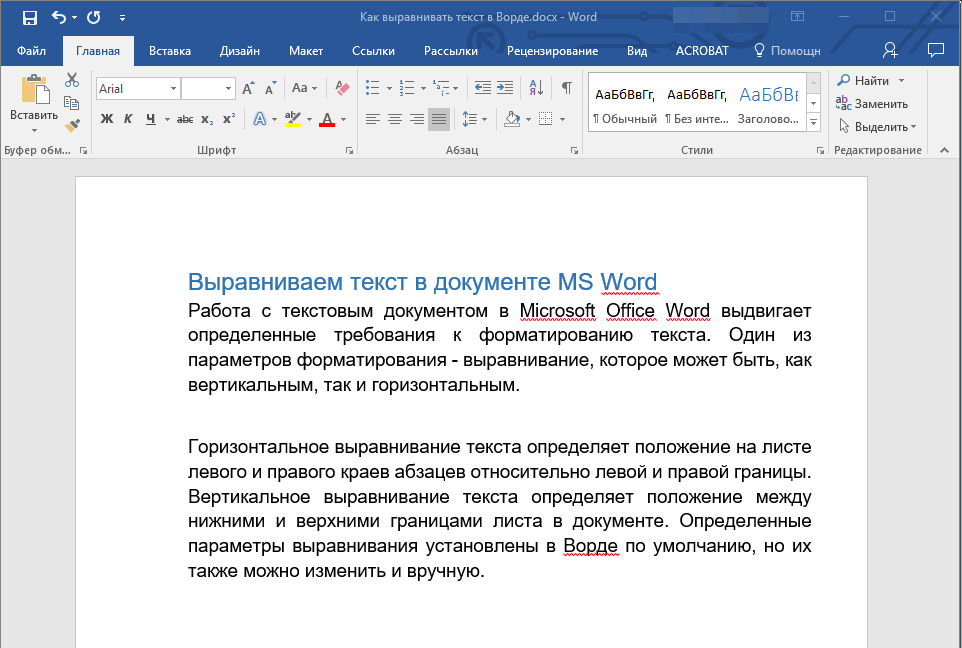Click the Sort A-Z icon
Screen dimensions: 962x648
[x=536, y=88]
